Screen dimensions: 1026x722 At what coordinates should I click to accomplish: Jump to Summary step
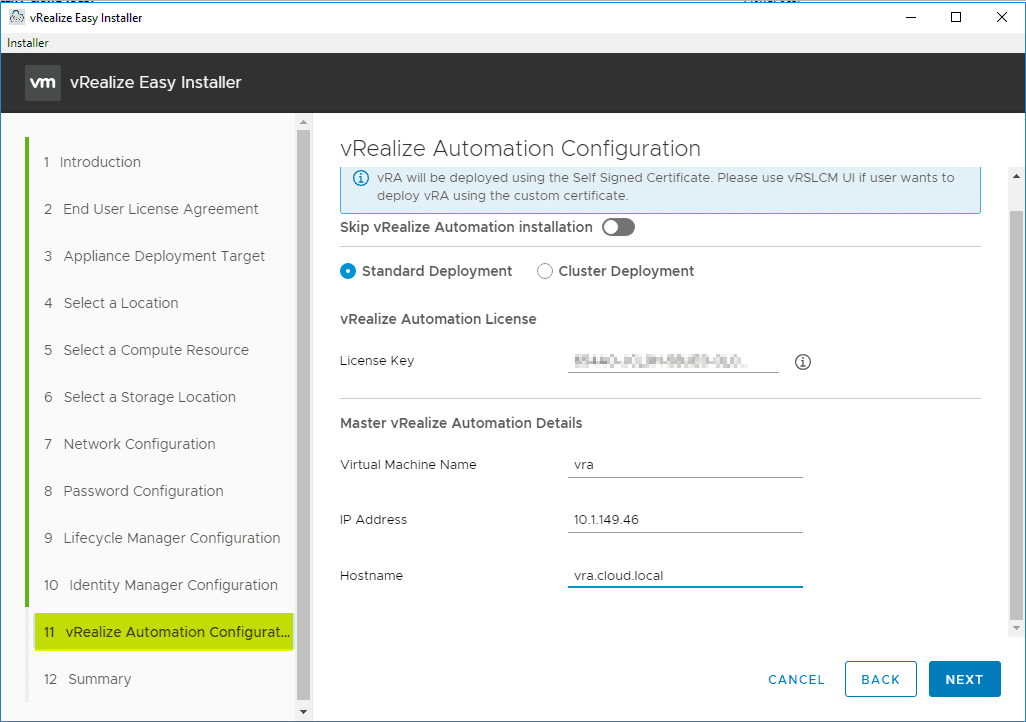coord(99,679)
